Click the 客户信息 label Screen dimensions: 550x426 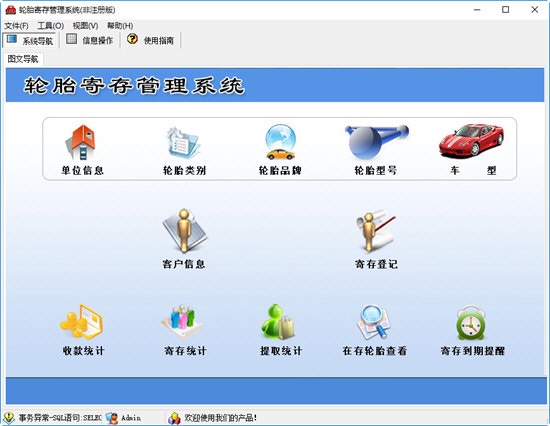[x=183, y=264]
